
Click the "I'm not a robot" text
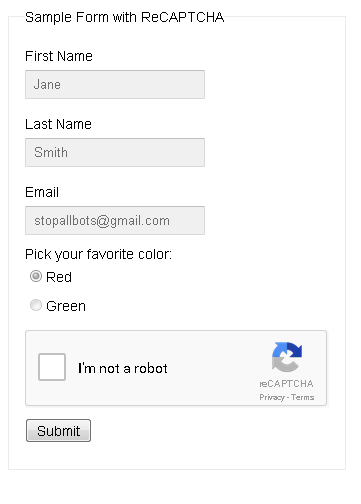pos(123,368)
